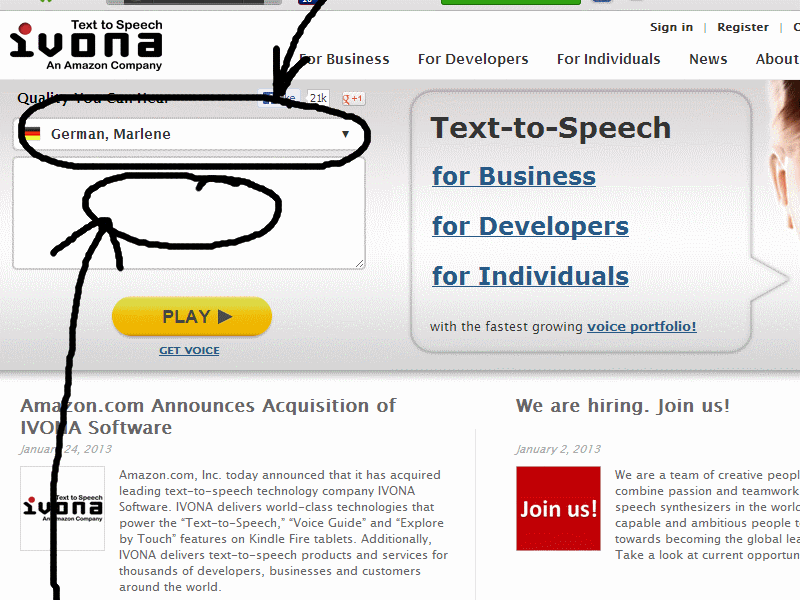Screen dimensions: 800x600
Task: Open 'We are hiring. Join us!' headline
Action: pyautogui.click(x=623, y=406)
